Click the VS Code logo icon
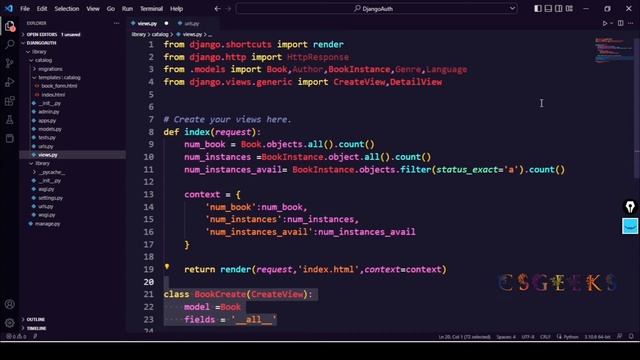The width and height of the screenshot is (640, 360). (x=9, y=8)
